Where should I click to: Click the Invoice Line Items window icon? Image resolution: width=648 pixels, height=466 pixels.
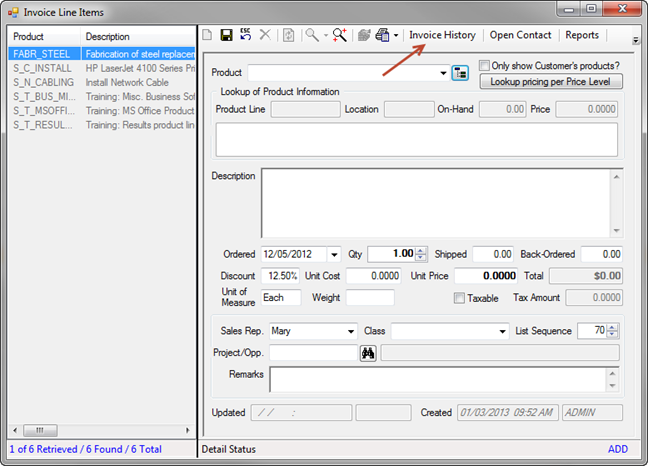(13, 12)
